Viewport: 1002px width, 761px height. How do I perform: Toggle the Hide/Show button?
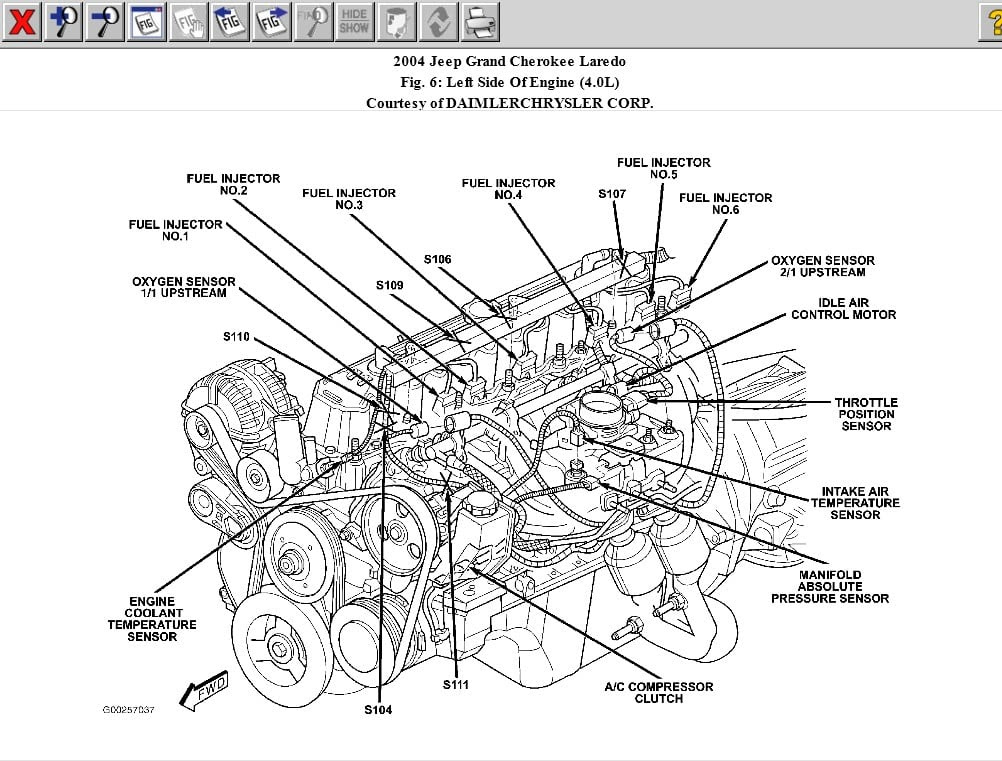click(355, 22)
